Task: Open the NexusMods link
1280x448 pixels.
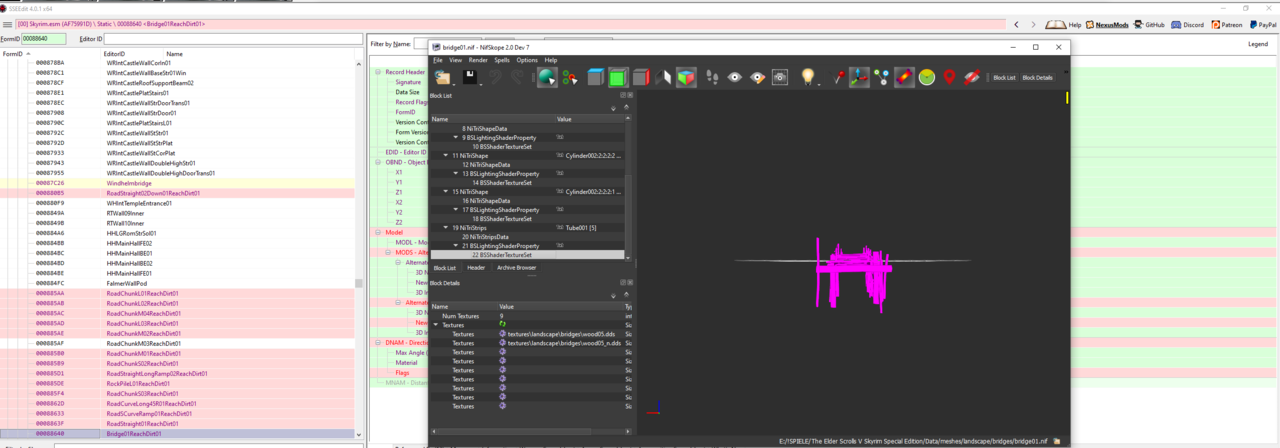Action: [x=1113, y=24]
